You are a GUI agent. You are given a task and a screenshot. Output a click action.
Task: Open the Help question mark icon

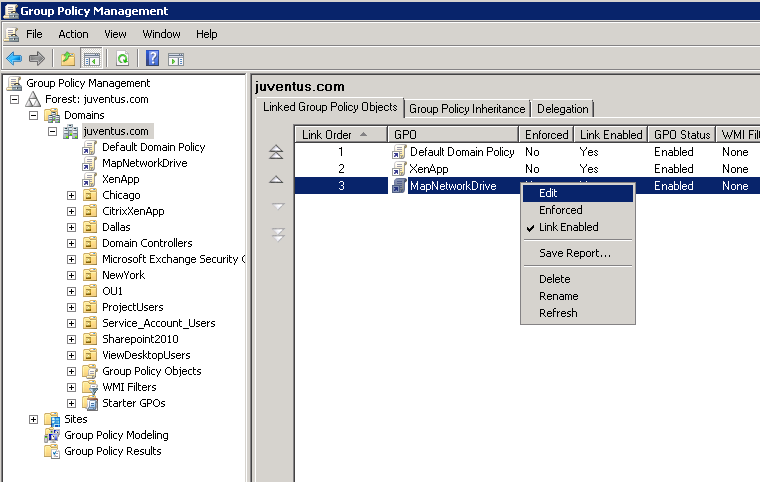152,59
